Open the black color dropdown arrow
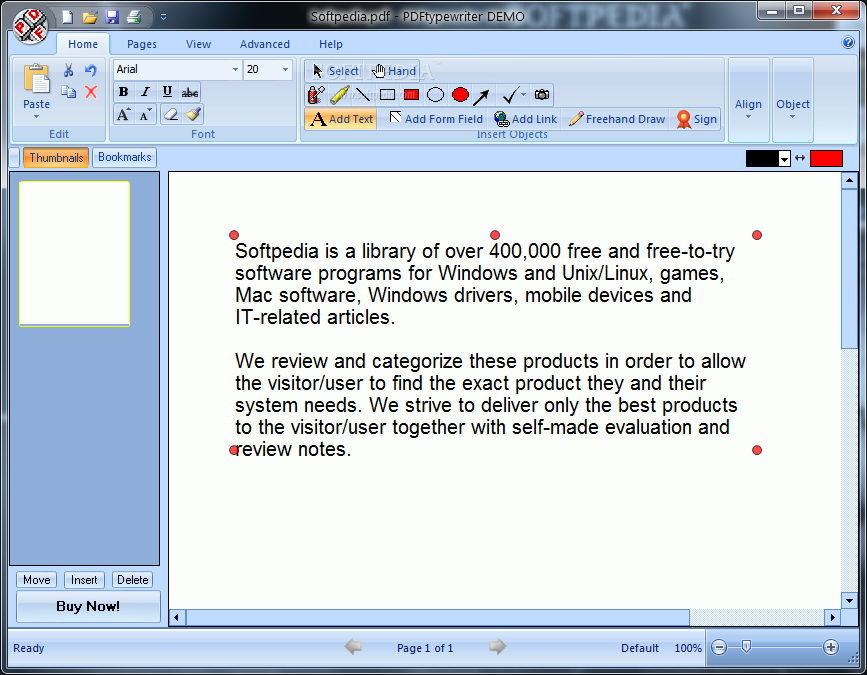867x675 pixels. tap(784, 159)
